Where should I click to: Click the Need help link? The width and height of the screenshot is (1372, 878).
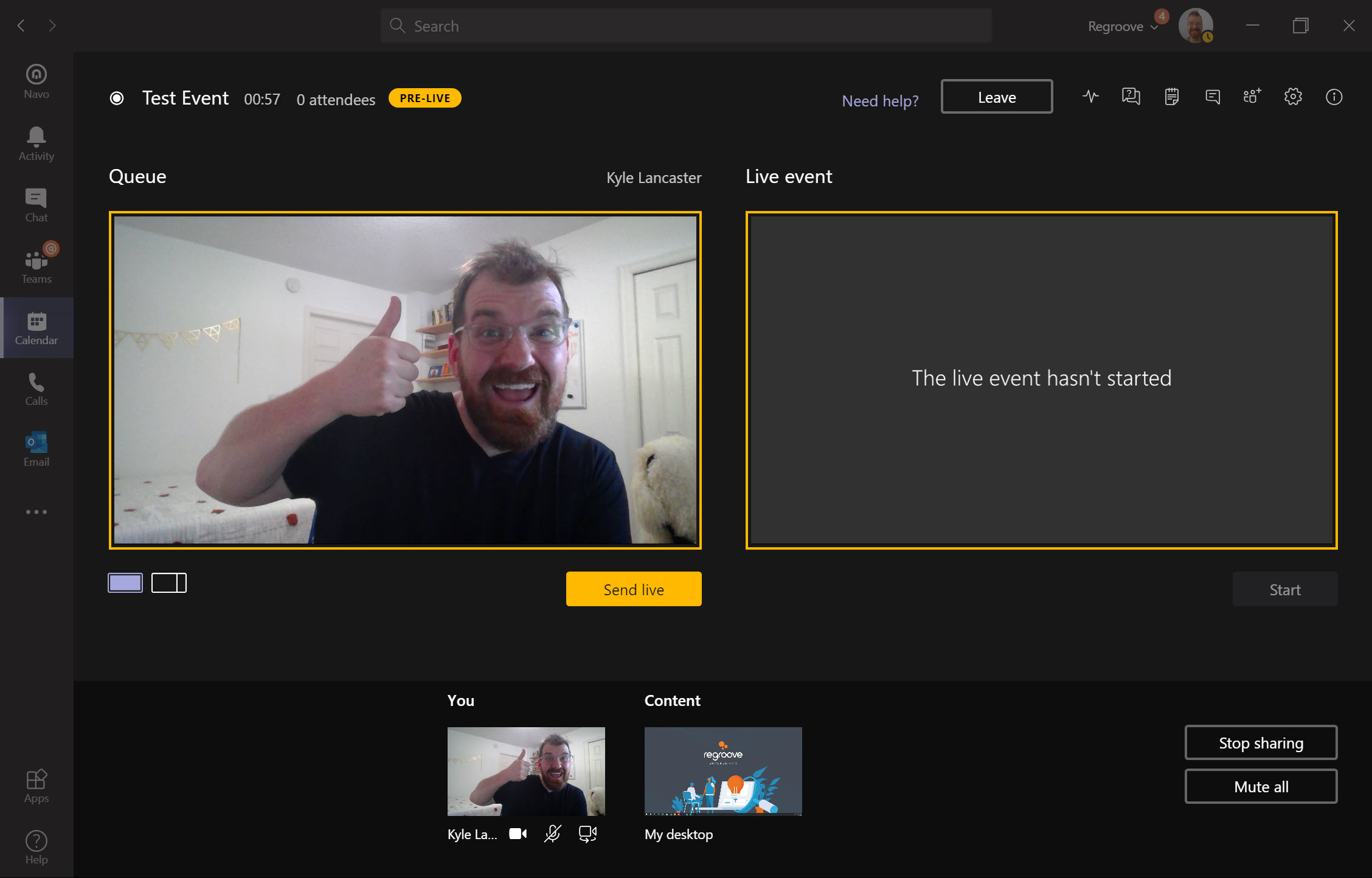[x=880, y=101]
